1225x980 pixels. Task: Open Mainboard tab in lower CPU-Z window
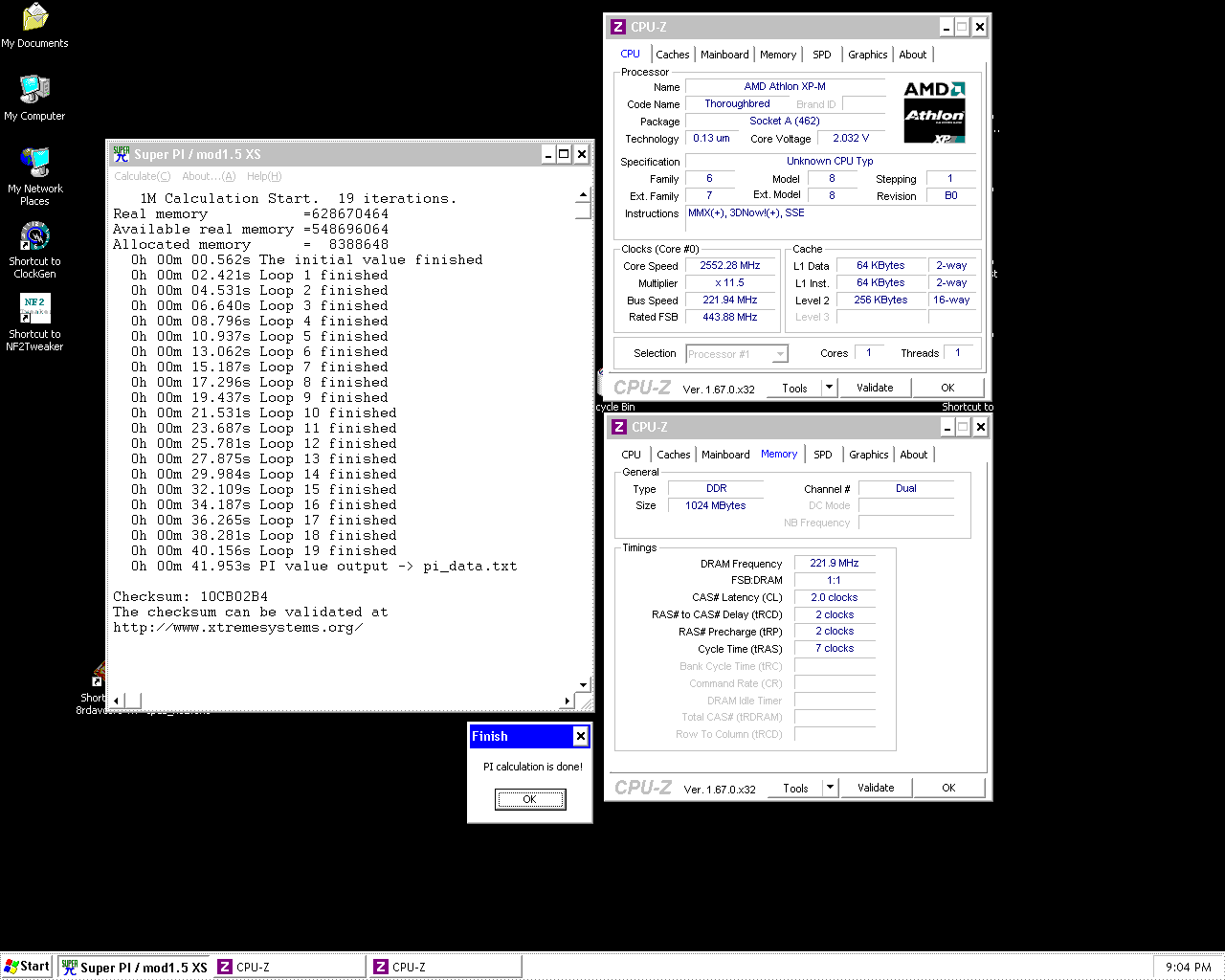tap(725, 455)
